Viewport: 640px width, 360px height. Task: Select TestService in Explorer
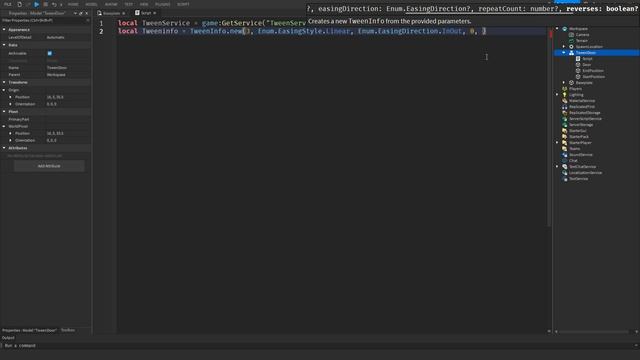tap(578, 178)
